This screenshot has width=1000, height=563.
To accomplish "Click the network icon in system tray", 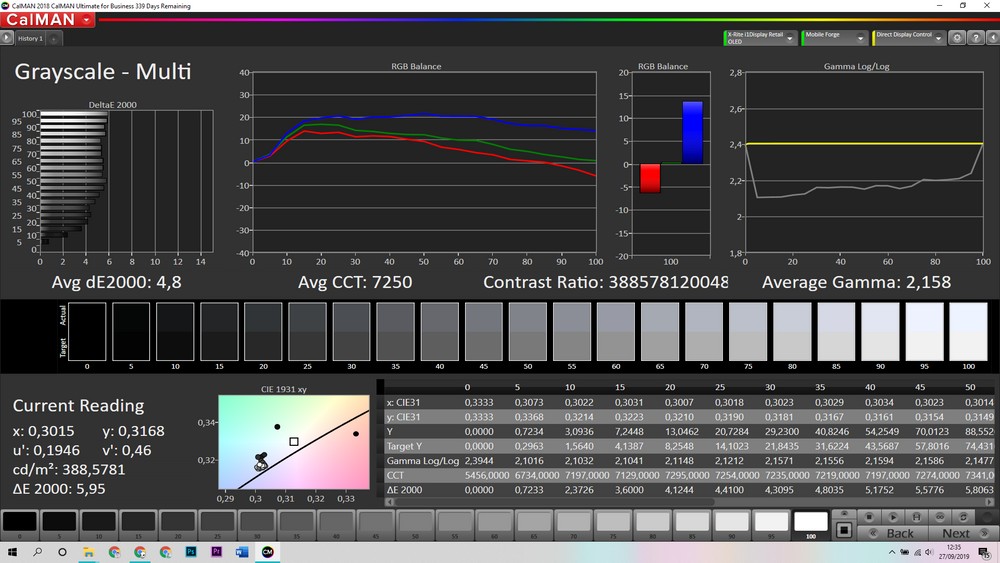I will pos(918,552).
